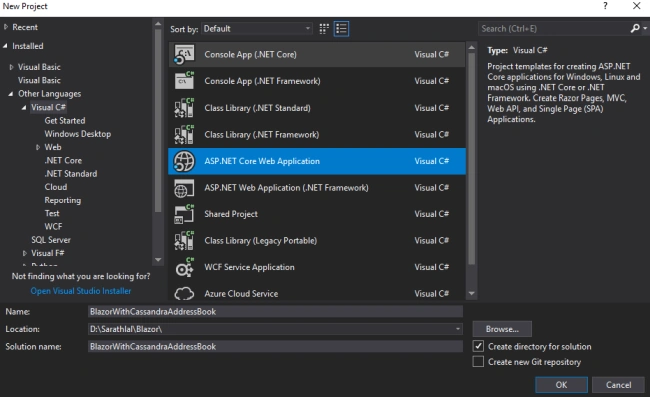
Task: Enable Create new Git repository checkbox
Action: tap(478, 361)
